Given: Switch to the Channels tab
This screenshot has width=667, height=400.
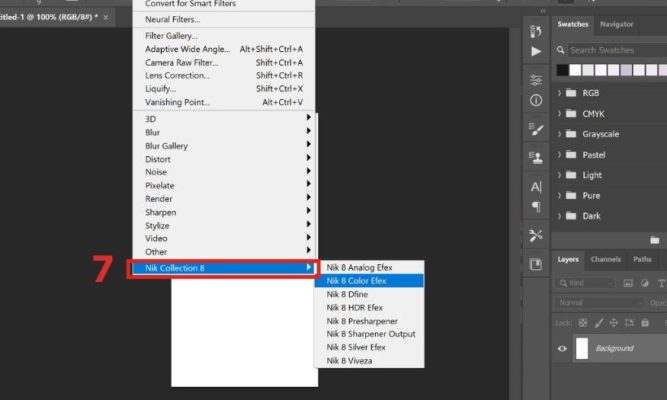Looking at the screenshot, I should tap(605, 259).
